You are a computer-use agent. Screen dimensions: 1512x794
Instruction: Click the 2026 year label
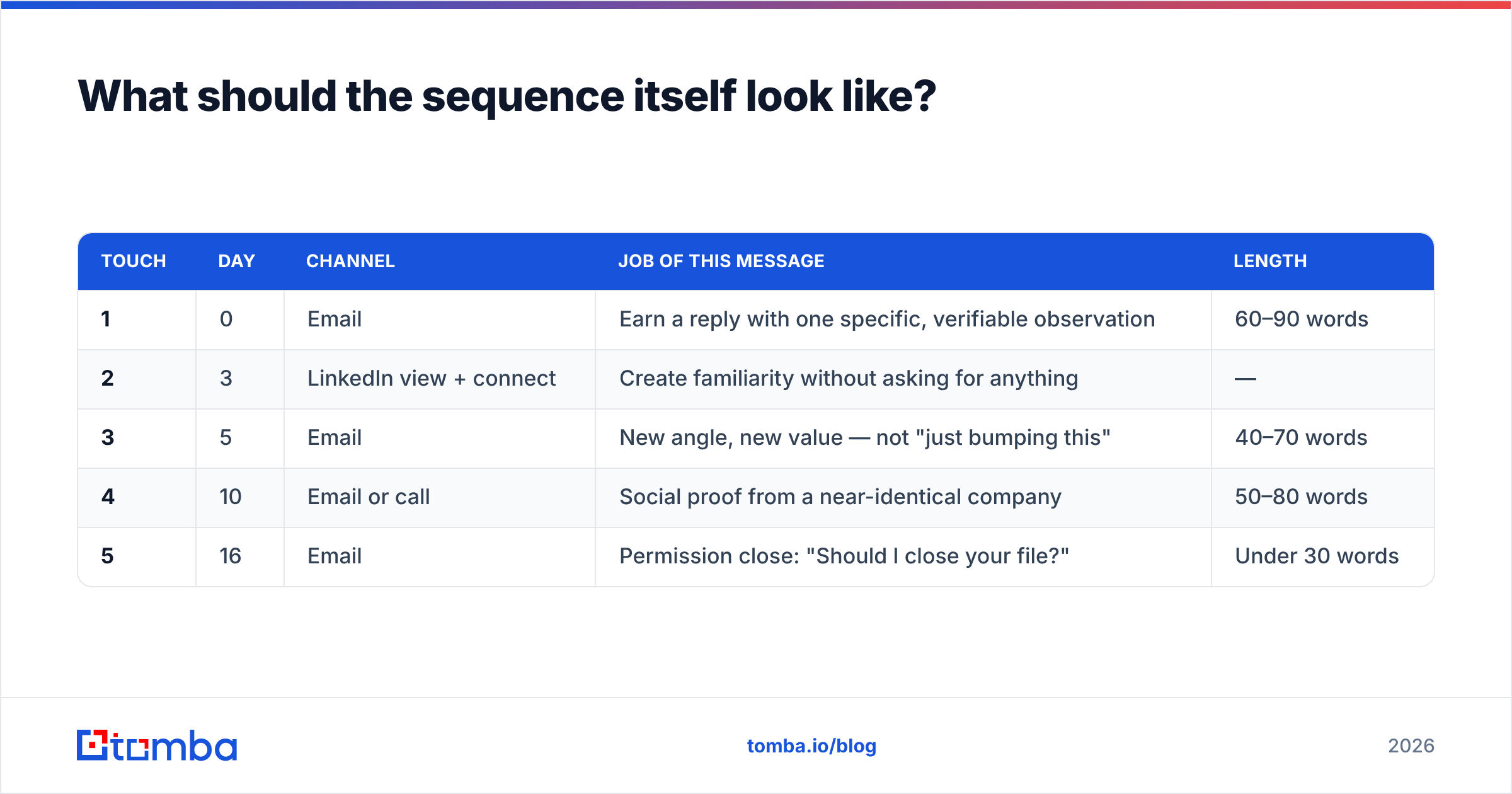pyautogui.click(x=1411, y=746)
